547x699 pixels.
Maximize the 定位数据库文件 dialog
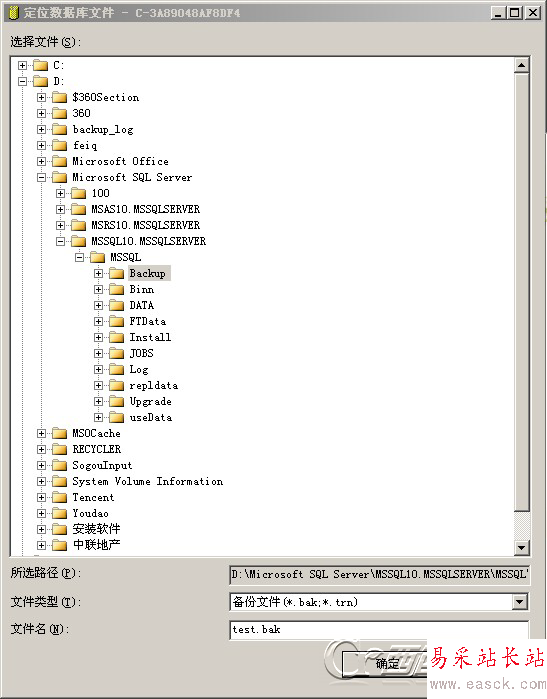pyautogui.click(x=514, y=13)
